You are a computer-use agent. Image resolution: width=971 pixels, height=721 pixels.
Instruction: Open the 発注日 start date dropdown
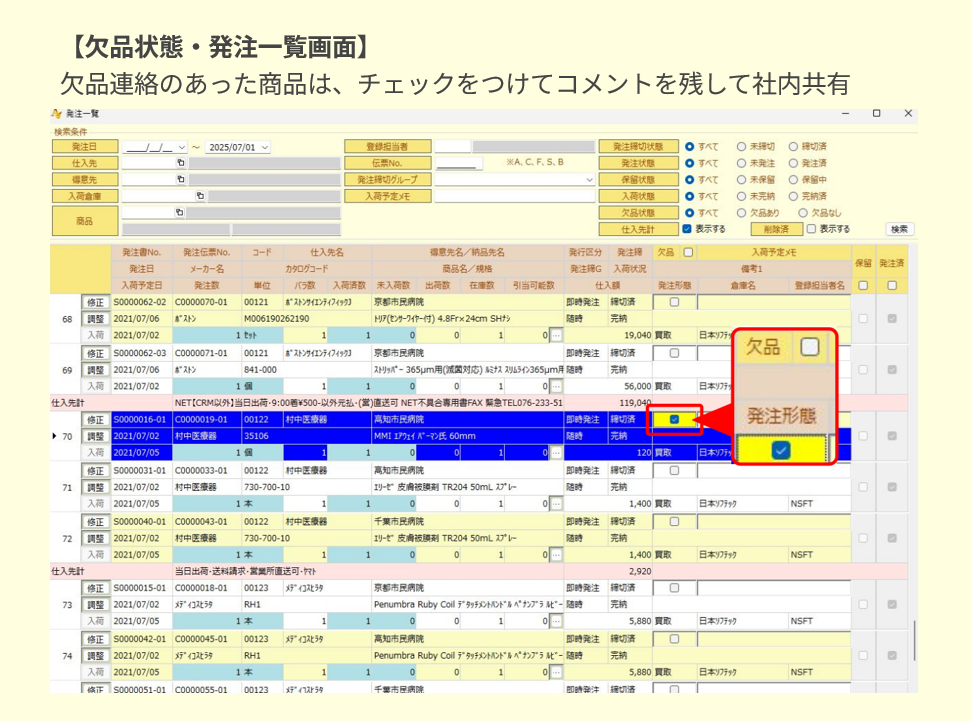pyautogui.click(x=181, y=146)
